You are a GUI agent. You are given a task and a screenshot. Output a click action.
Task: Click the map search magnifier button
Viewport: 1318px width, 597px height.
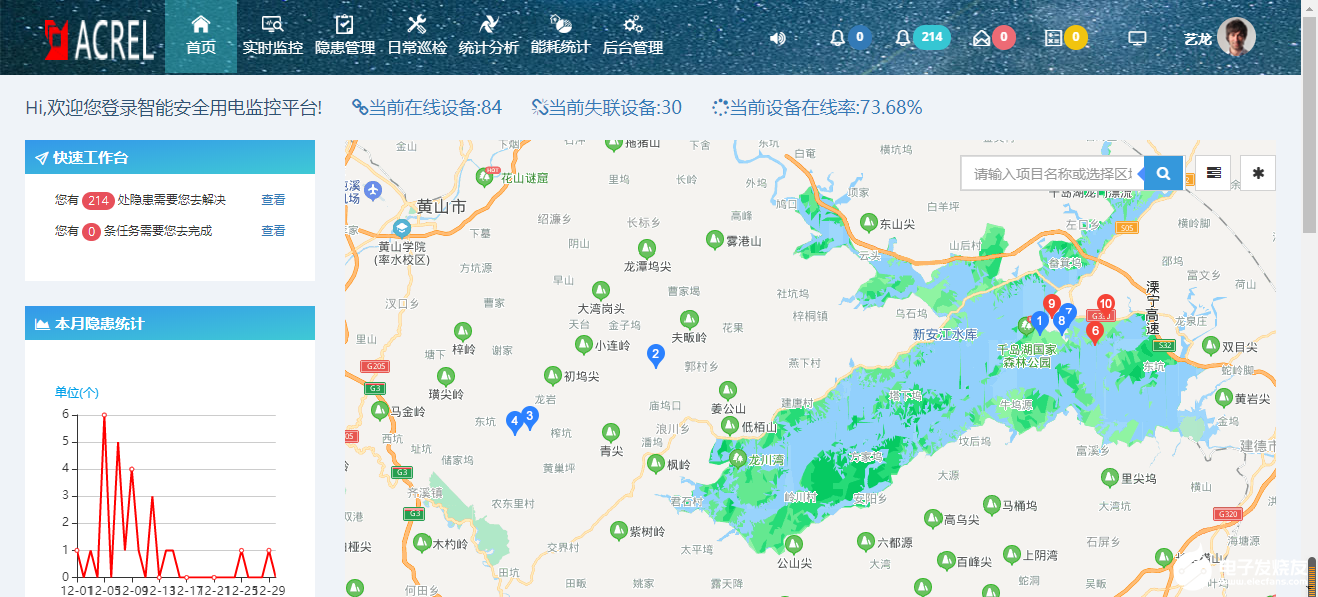[x=1163, y=173]
